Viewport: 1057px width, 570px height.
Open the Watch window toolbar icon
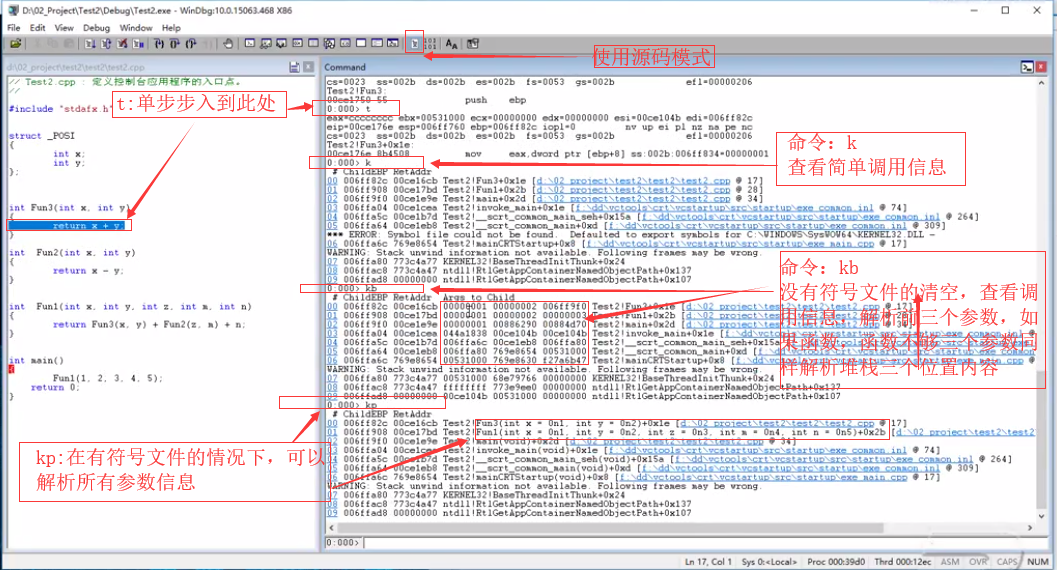(x=266, y=44)
